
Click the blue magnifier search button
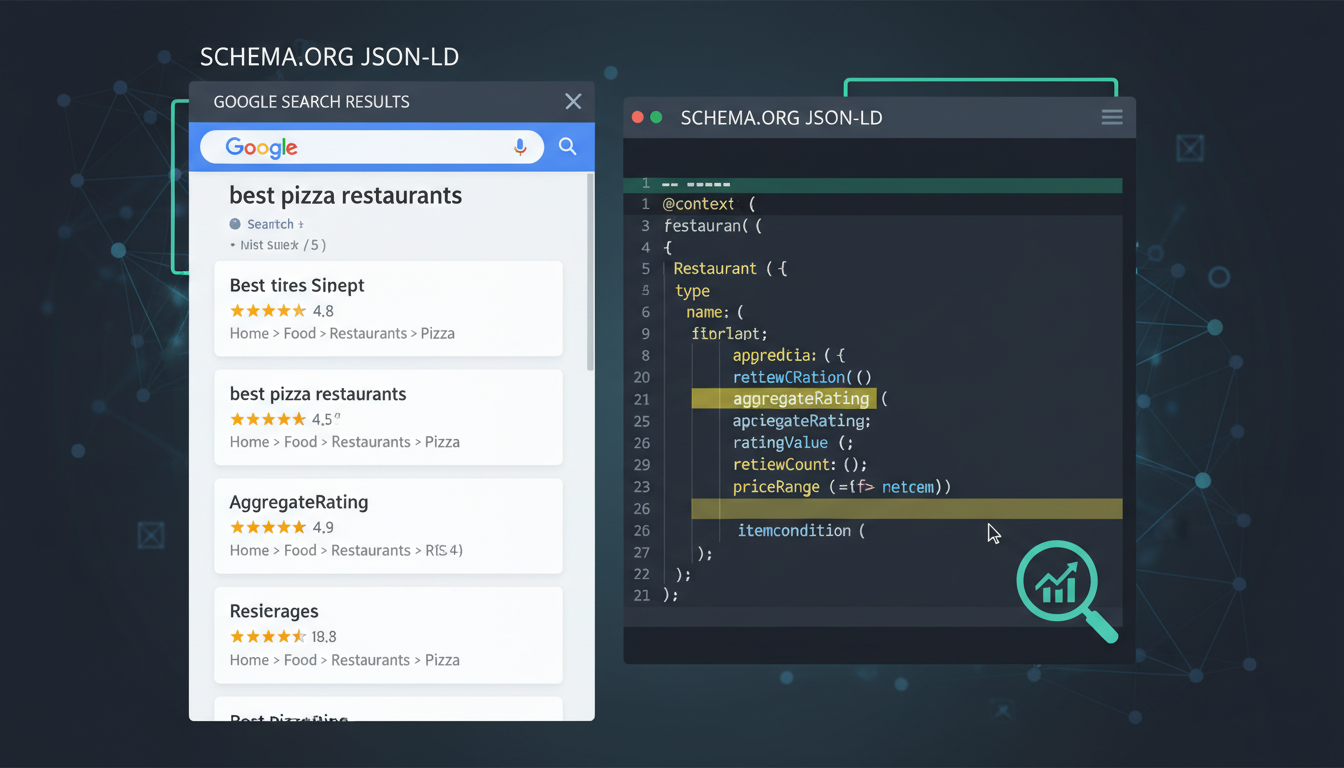point(567,146)
